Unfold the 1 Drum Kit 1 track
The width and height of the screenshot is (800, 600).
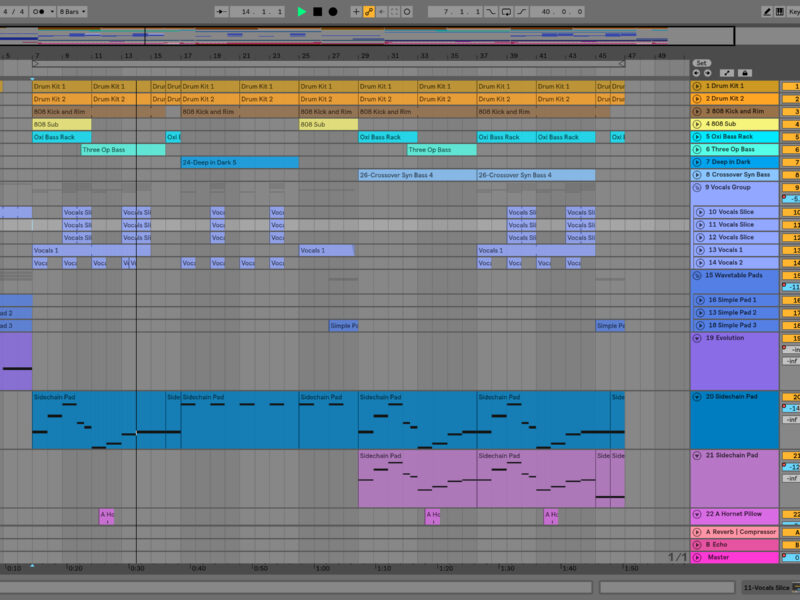(697, 87)
